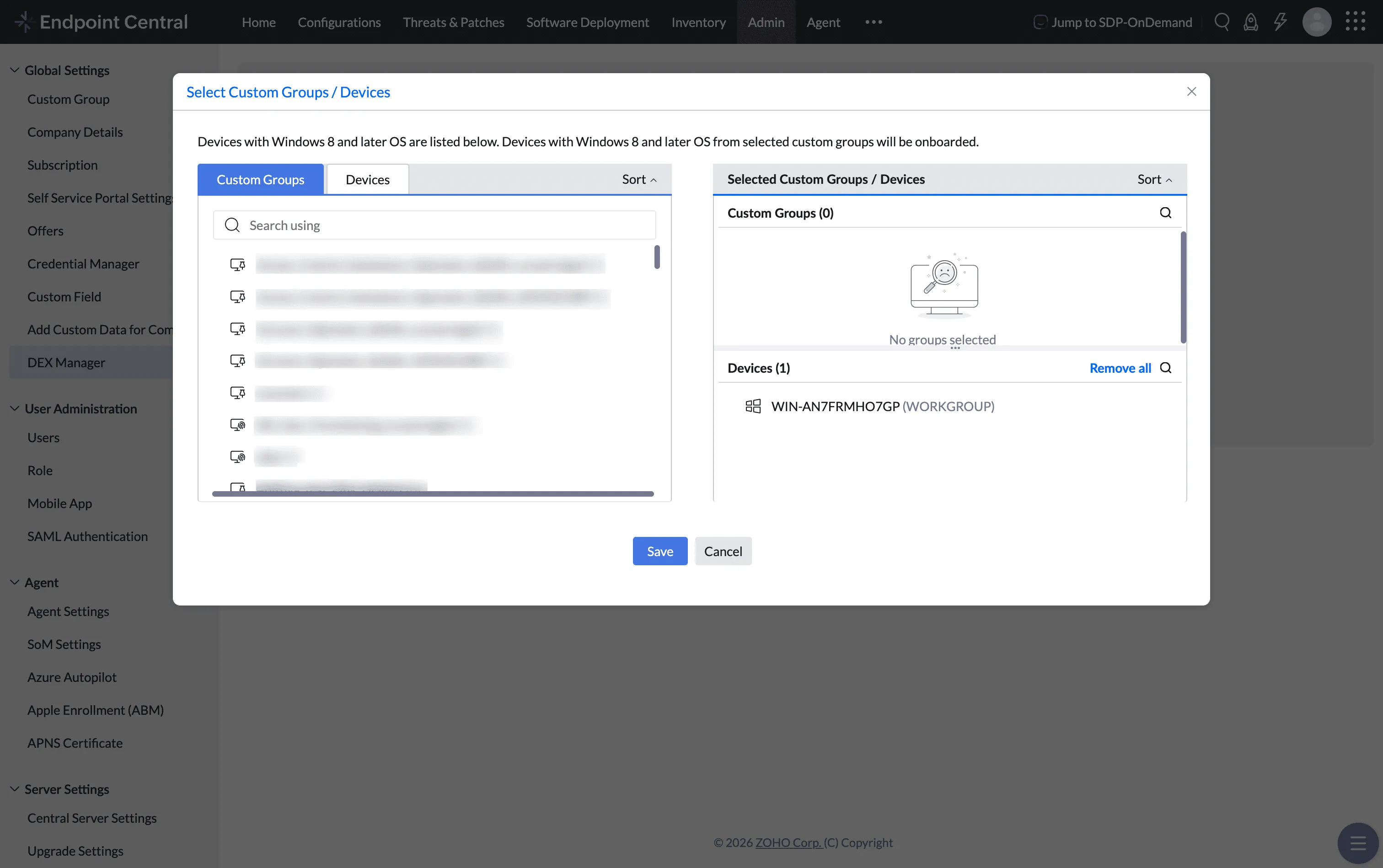Click the horizontal scrollbar of groups list

point(432,494)
